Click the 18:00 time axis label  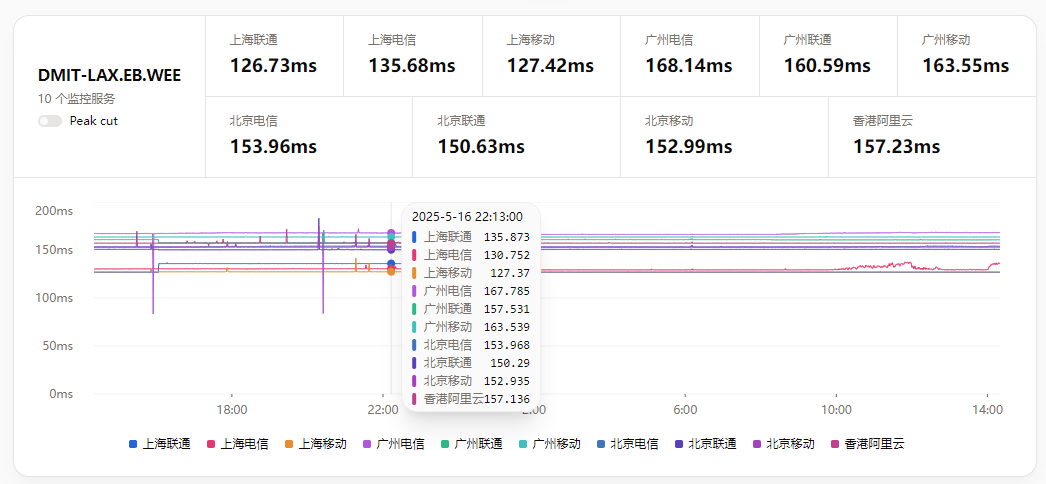click(232, 410)
